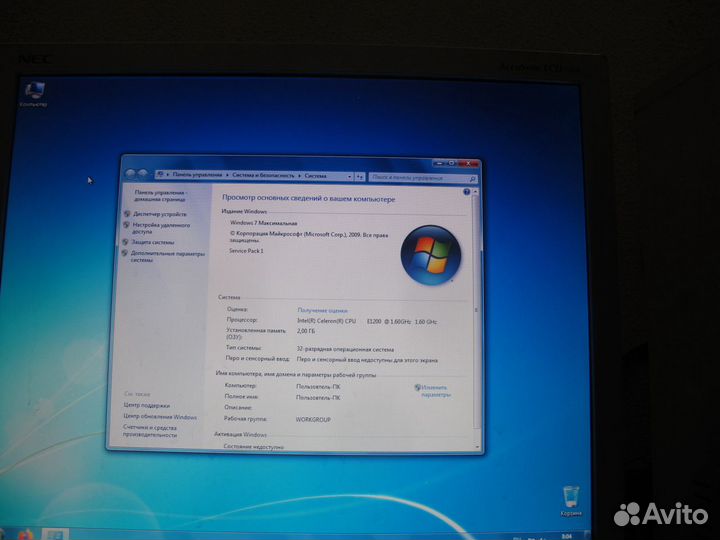This screenshot has width=720, height=540.
Task: Click the scrollbar up arrow
Action: [475, 191]
